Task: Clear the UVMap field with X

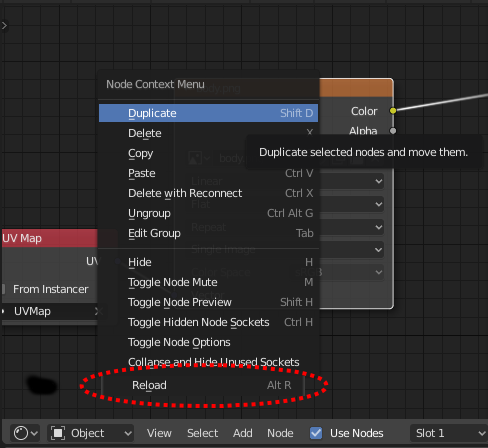Action: click(x=98, y=311)
